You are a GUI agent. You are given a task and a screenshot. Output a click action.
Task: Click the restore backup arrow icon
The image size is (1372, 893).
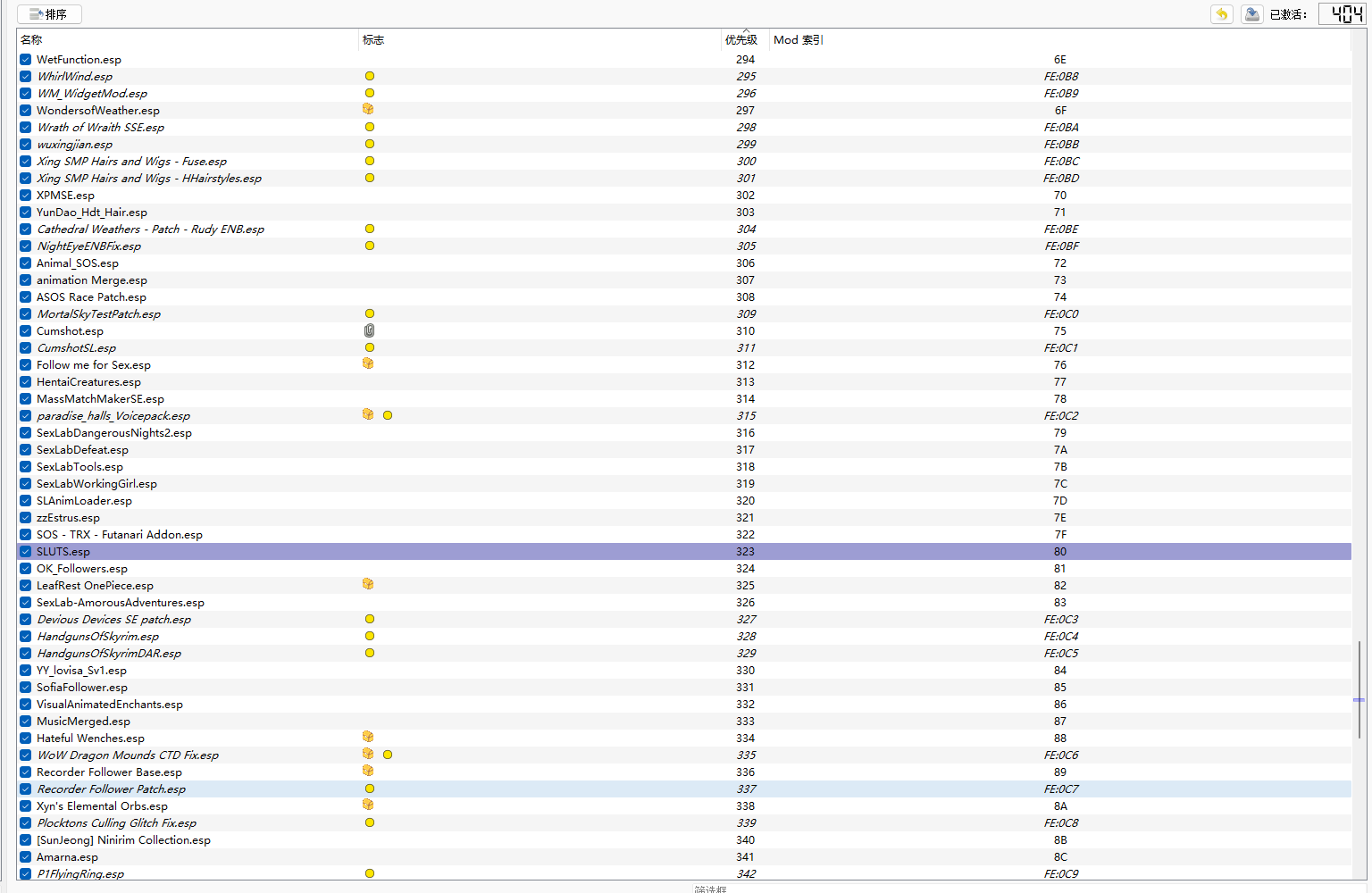tap(1222, 14)
